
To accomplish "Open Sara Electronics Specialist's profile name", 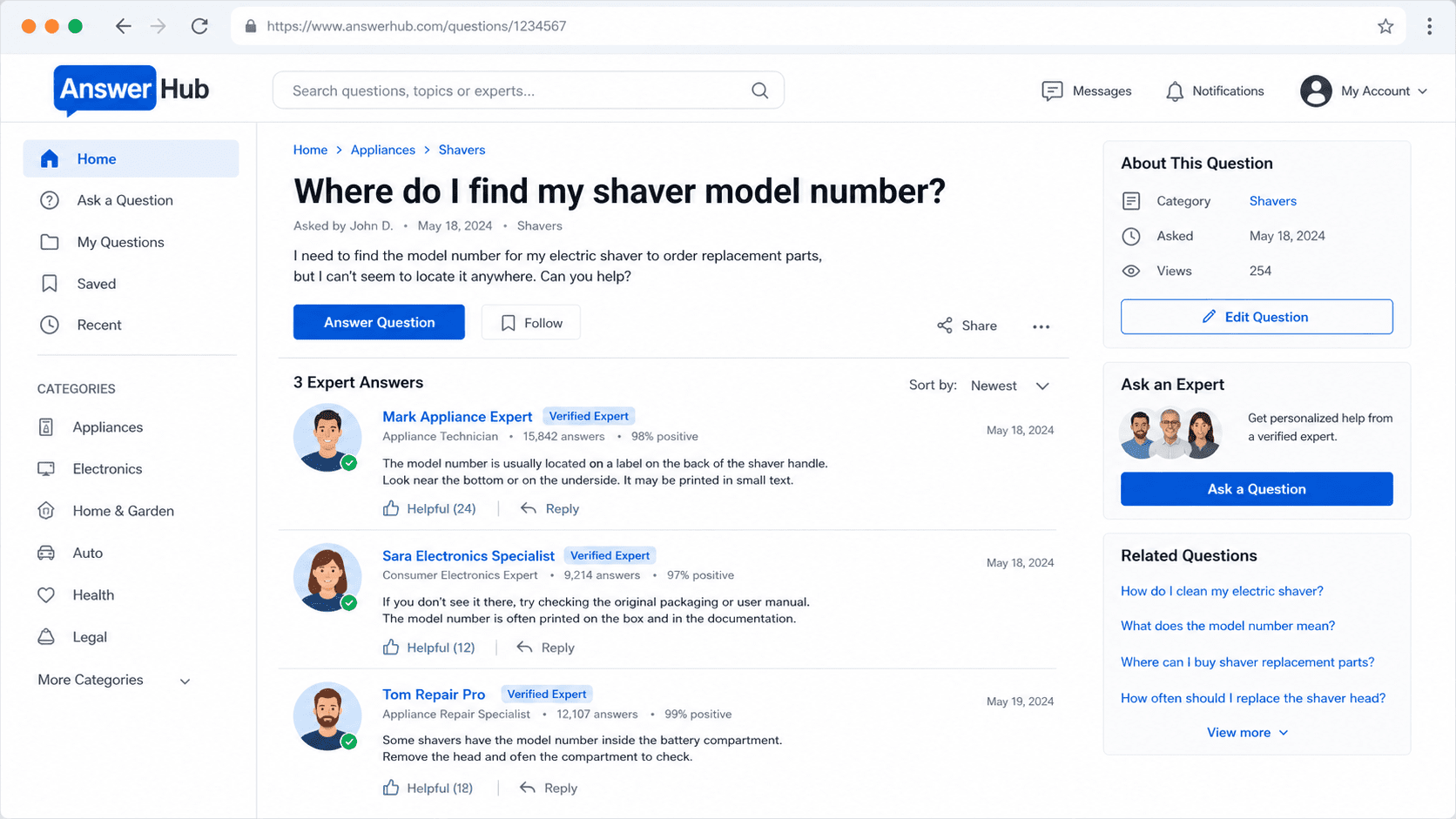I will click(x=468, y=555).
